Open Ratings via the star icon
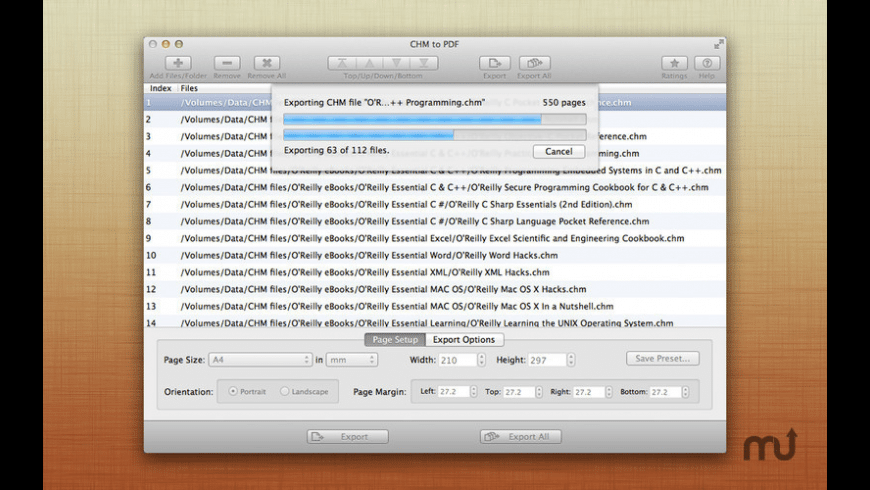The height and width of the screenshot is (490, 870). (674, 63)
